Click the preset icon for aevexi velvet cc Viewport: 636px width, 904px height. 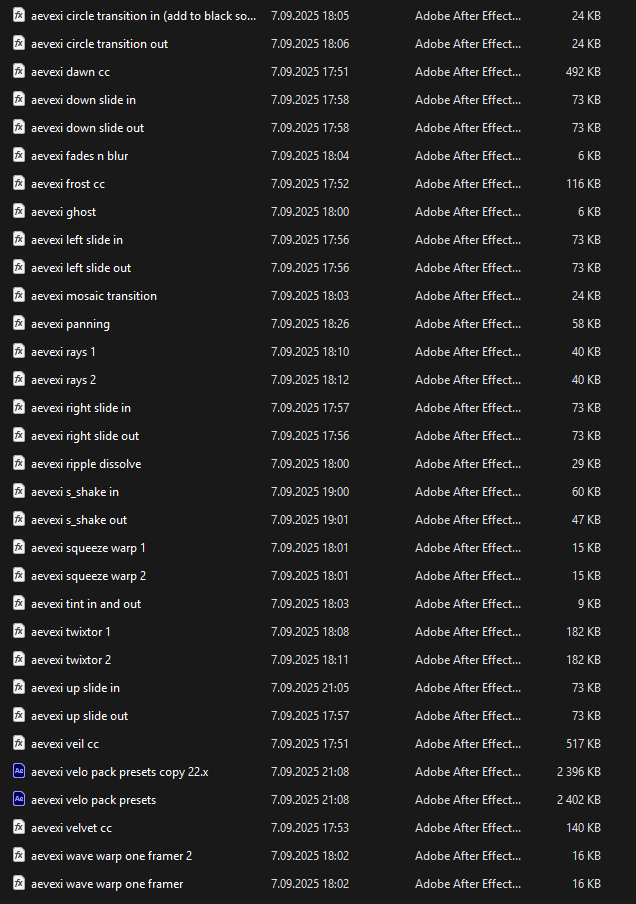[19, 828]
